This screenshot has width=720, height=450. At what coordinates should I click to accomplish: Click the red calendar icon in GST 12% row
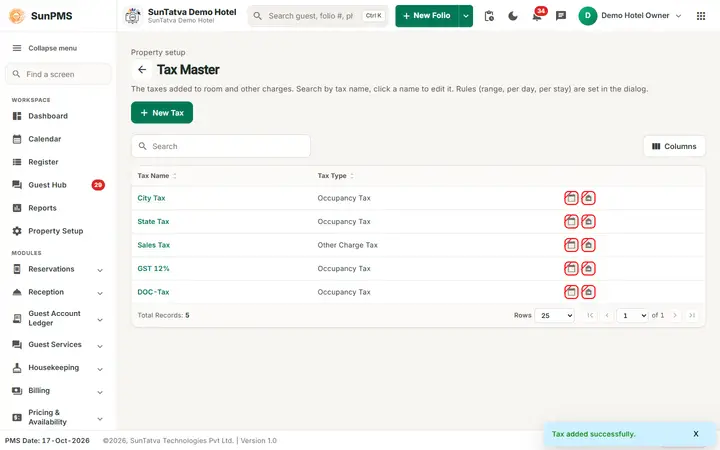tap(571, 269)
